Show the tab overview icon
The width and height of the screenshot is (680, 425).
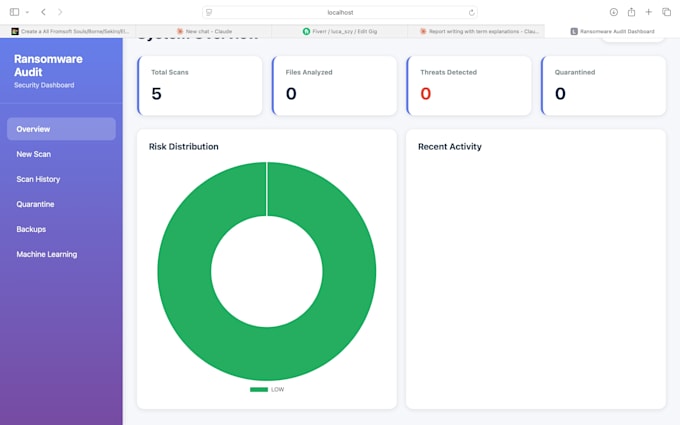(x=666, y=12)
